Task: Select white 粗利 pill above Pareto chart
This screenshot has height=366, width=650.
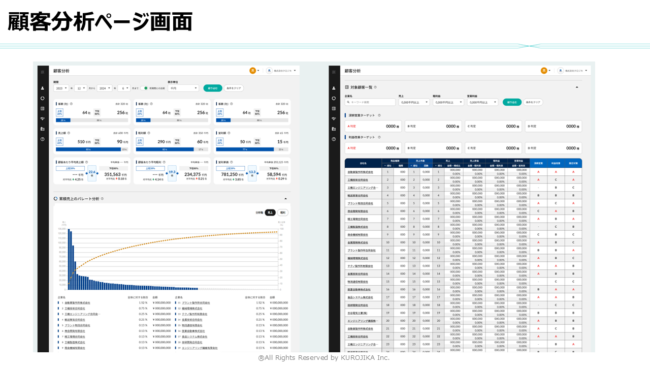Action: (x=283, y=213)
